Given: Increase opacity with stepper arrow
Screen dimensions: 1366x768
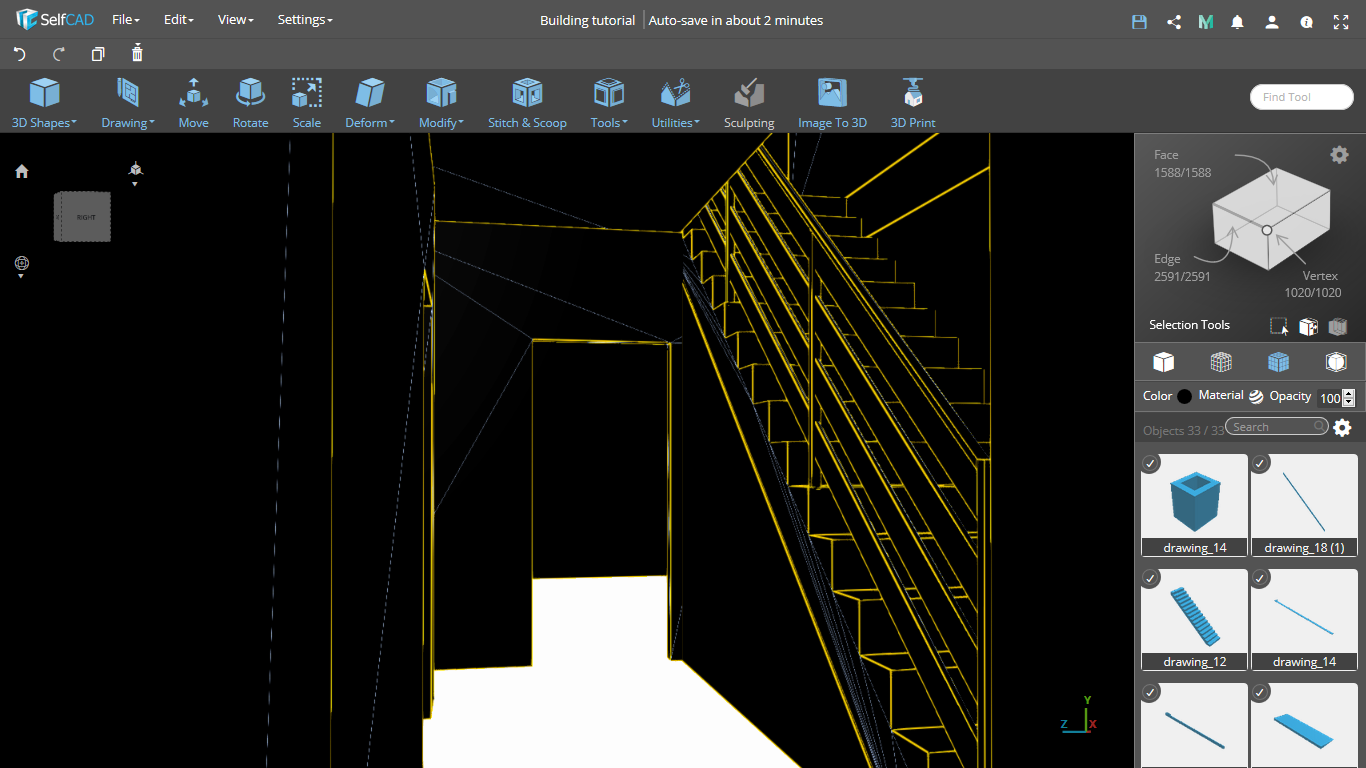Looking at the screenshot, I should click(1349, 394).
